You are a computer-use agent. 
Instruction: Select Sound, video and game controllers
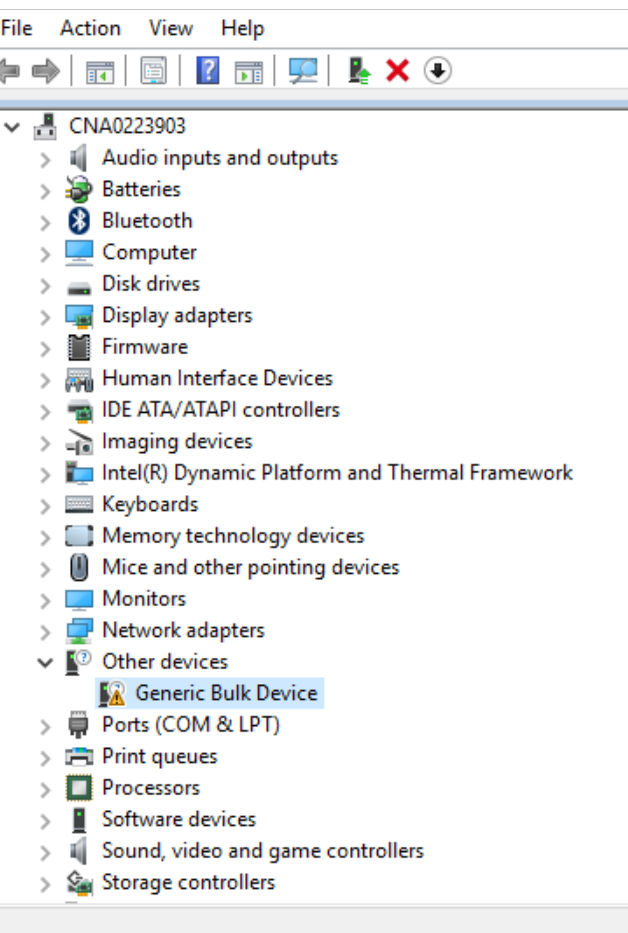(262, 851)
